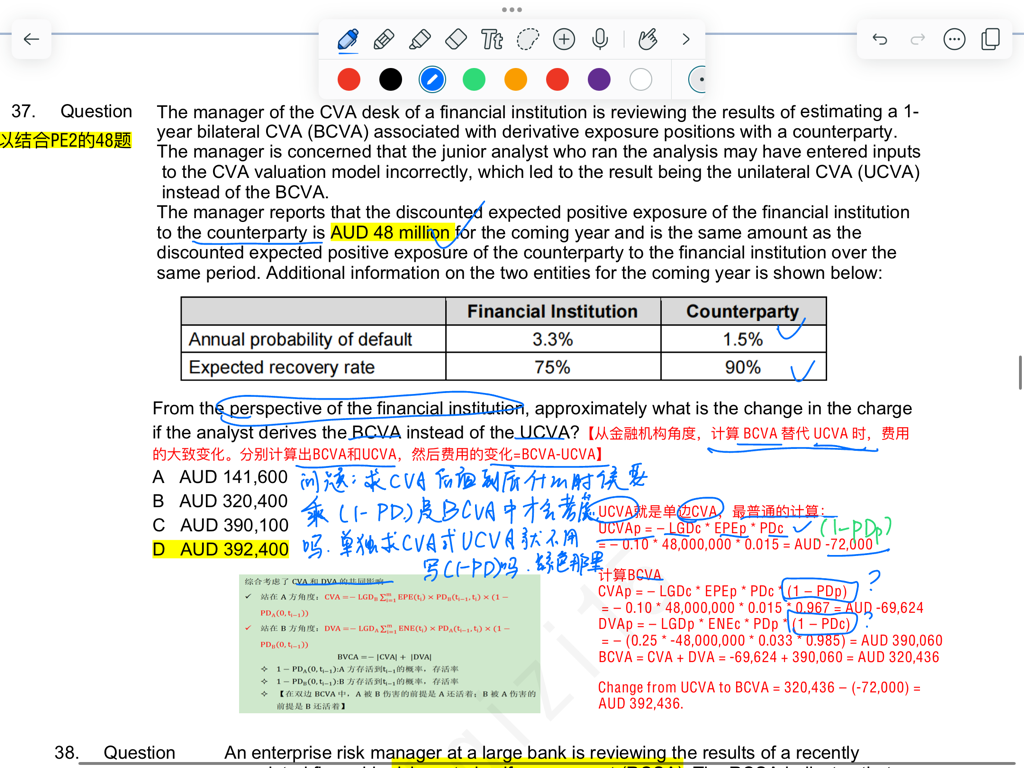The width and height of the screenshot is (1024, 768).
Task: Select the highlighter tool
Action: pyautogui.click(x=420, y=39)
